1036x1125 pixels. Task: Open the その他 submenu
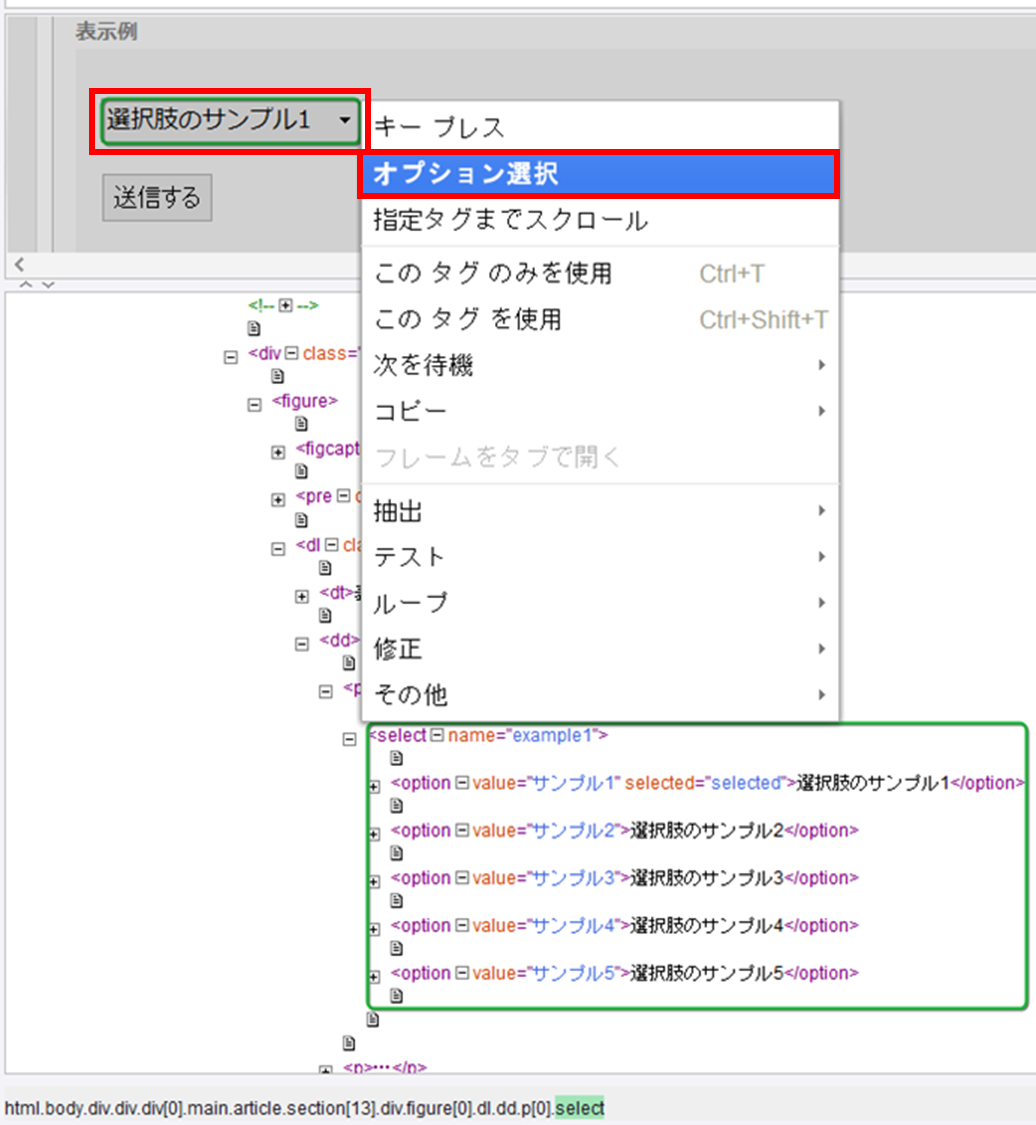click(600, 695)
